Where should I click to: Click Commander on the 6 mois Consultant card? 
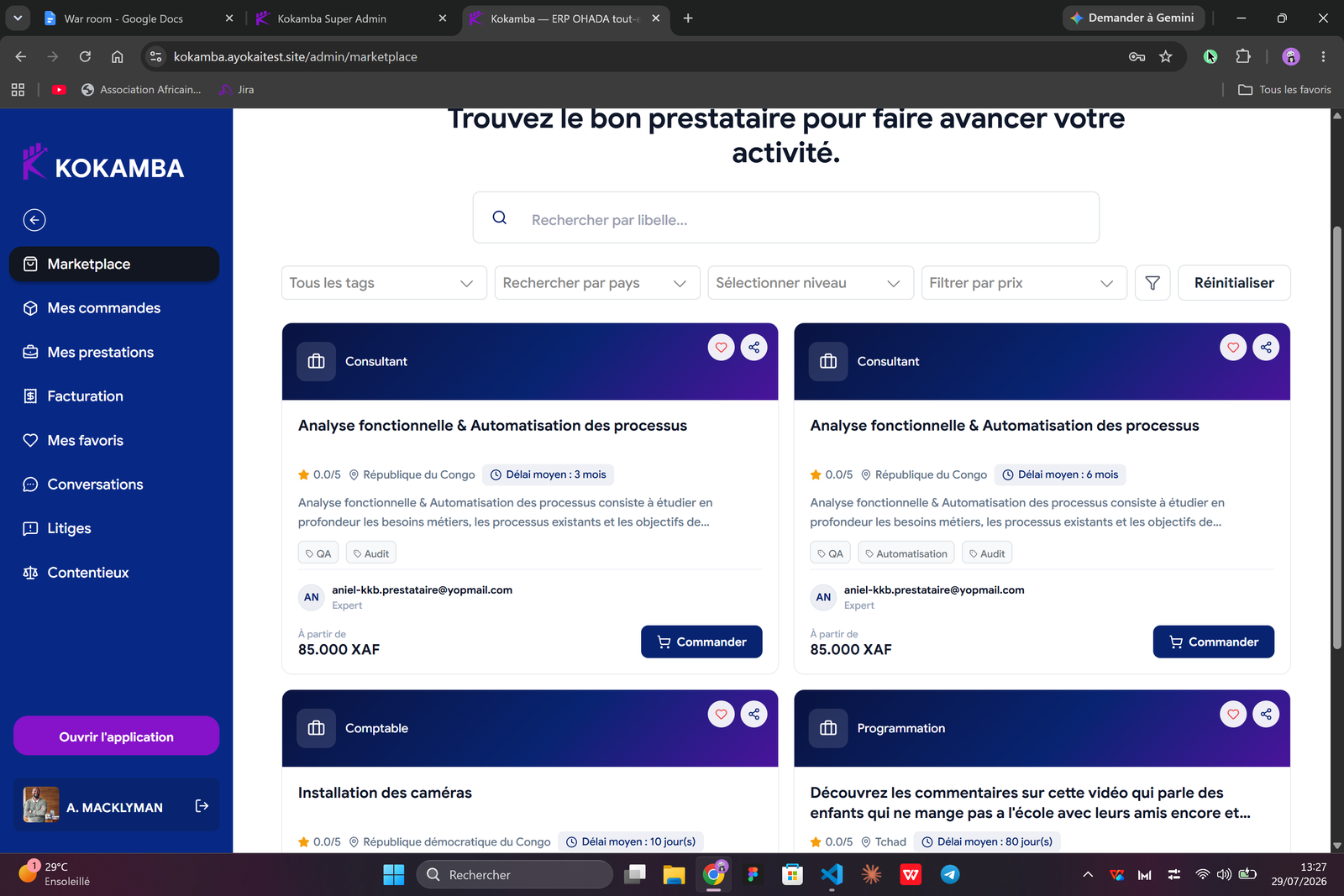pyautogui.click(x=1213, y=642)
